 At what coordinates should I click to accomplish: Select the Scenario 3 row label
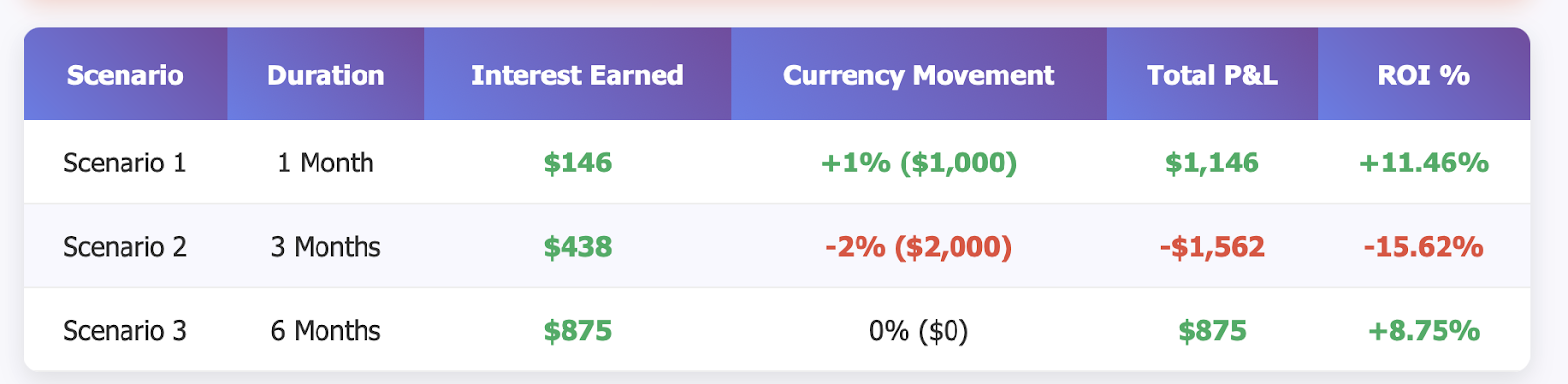click(x=124, y=331)
